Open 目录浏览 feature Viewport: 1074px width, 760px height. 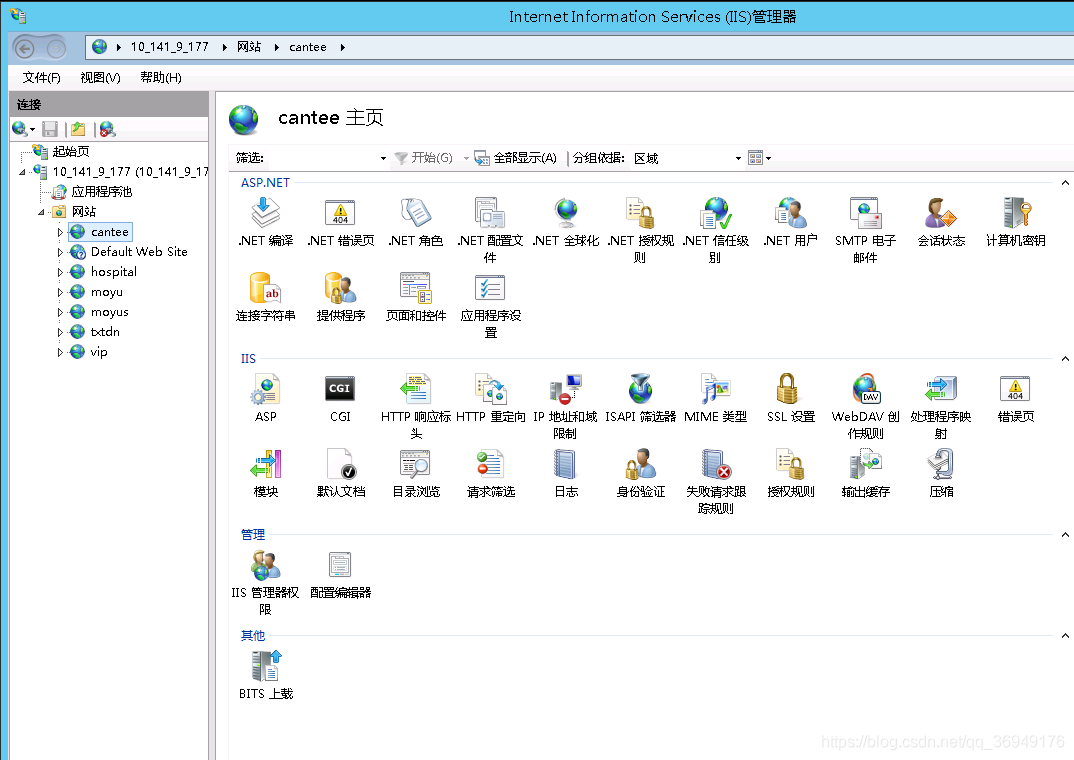pyautogui.click(x=416, y=472)
